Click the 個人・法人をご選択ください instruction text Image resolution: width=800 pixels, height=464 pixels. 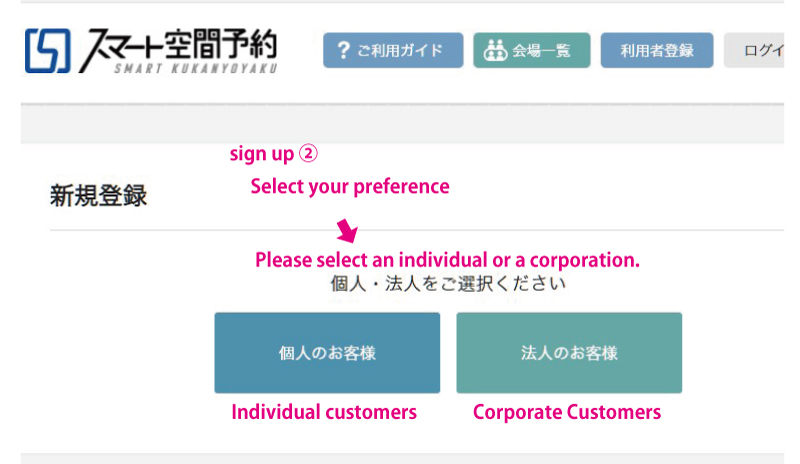coord(448,283)
